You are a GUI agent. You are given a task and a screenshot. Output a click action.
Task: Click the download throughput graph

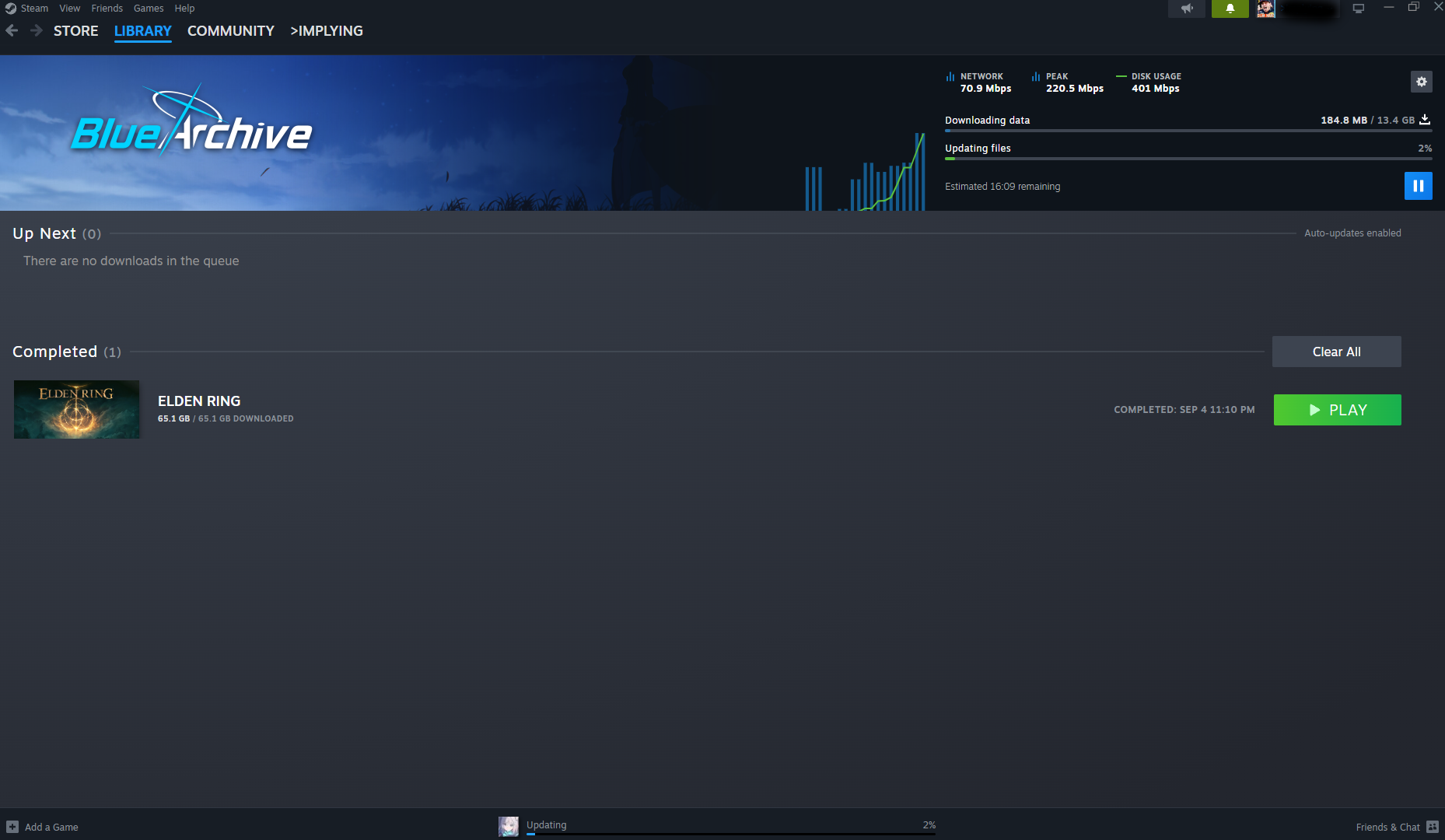click(x=865, y=171)
